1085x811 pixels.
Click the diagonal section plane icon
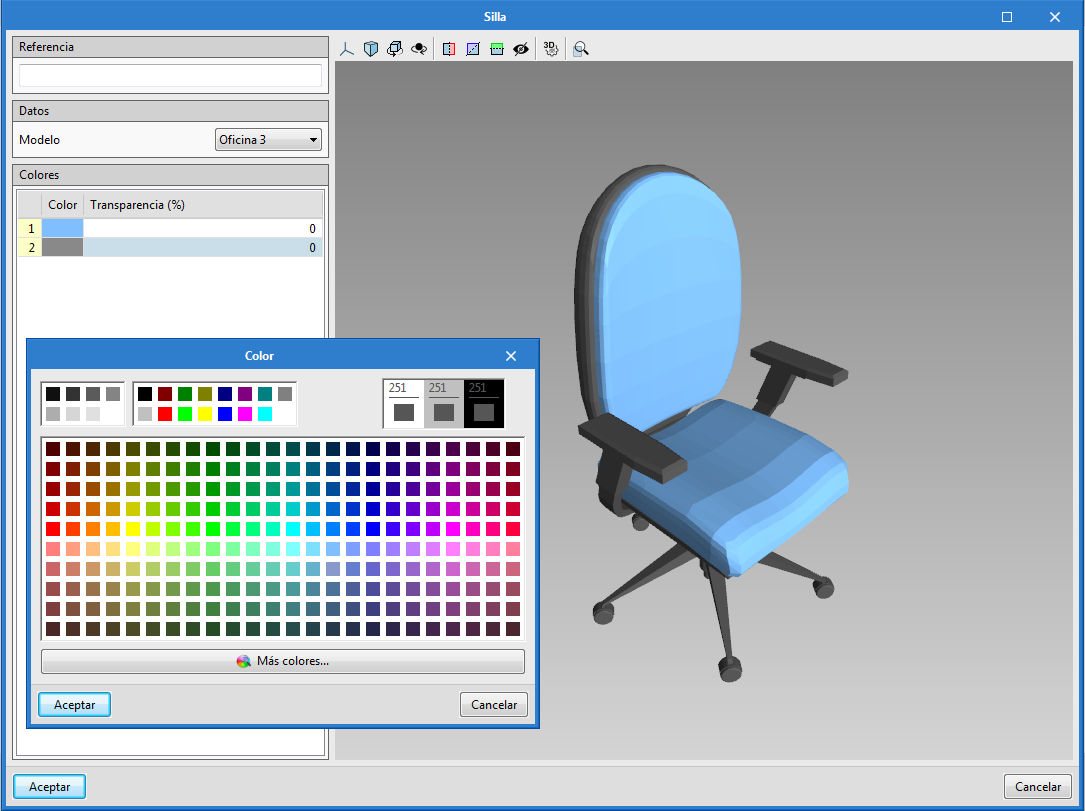coord(473,48)
